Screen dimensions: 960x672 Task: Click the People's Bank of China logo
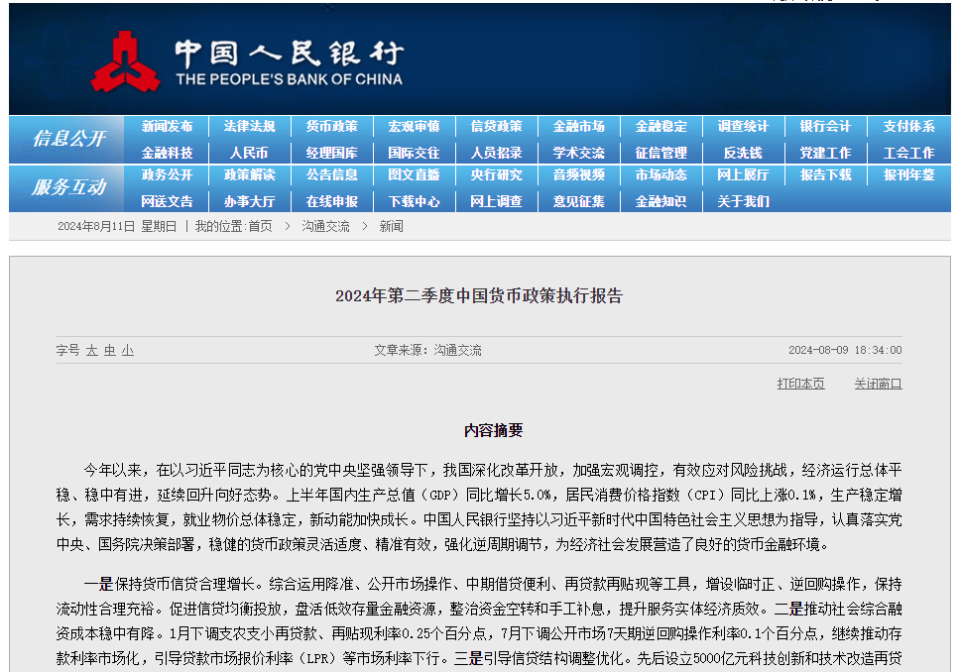coord(126,61)
